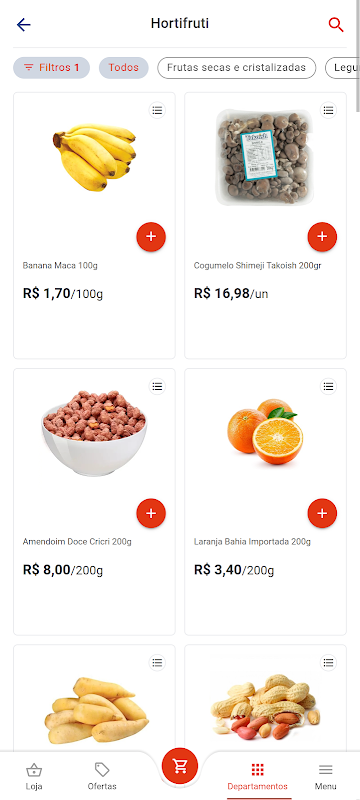The width and height of the screenshot is (360, 800).
Task: Select the partially visible Legu chip
Action: tap(342, 68)
